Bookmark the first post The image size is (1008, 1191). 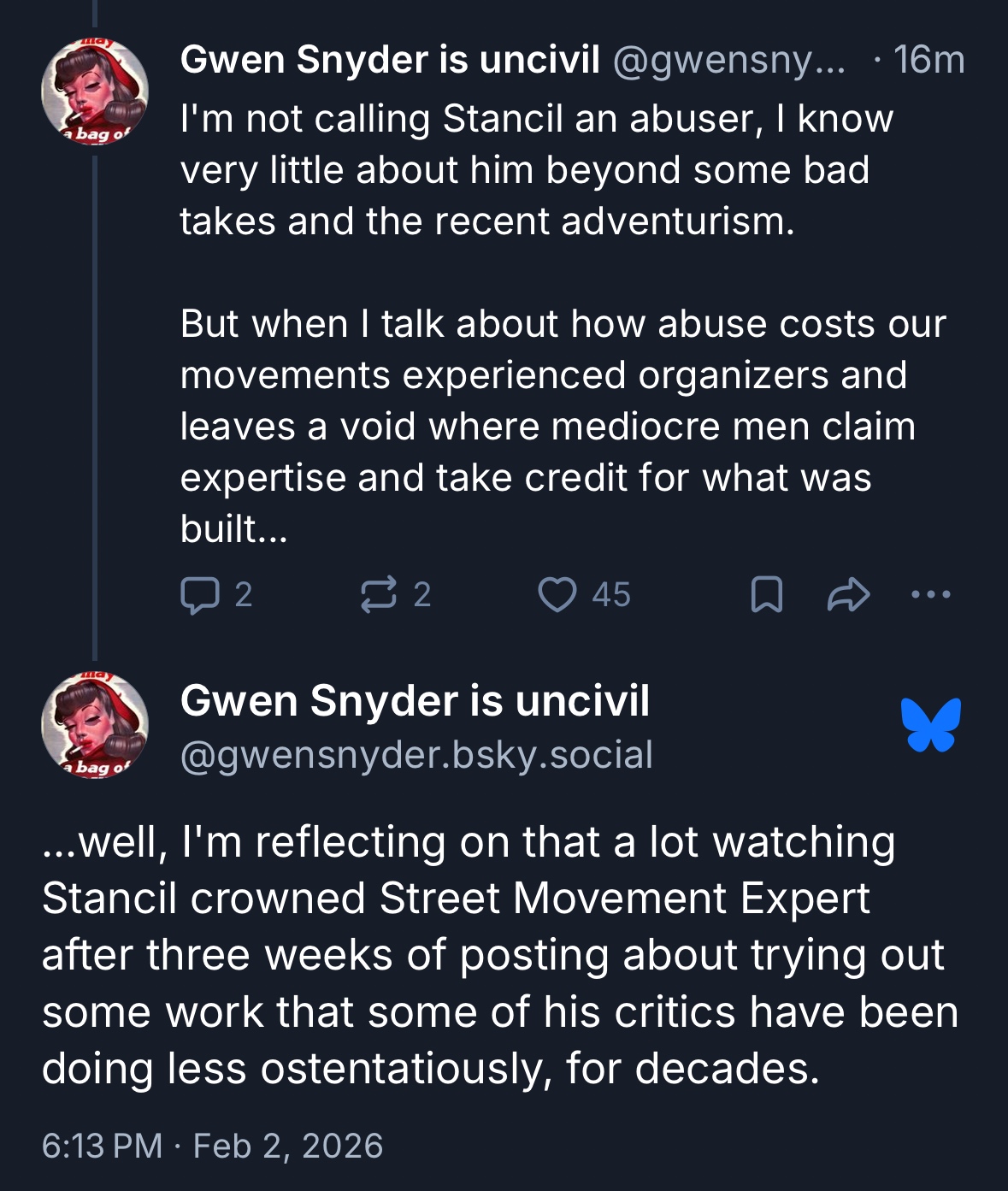[x=766, y=595]
